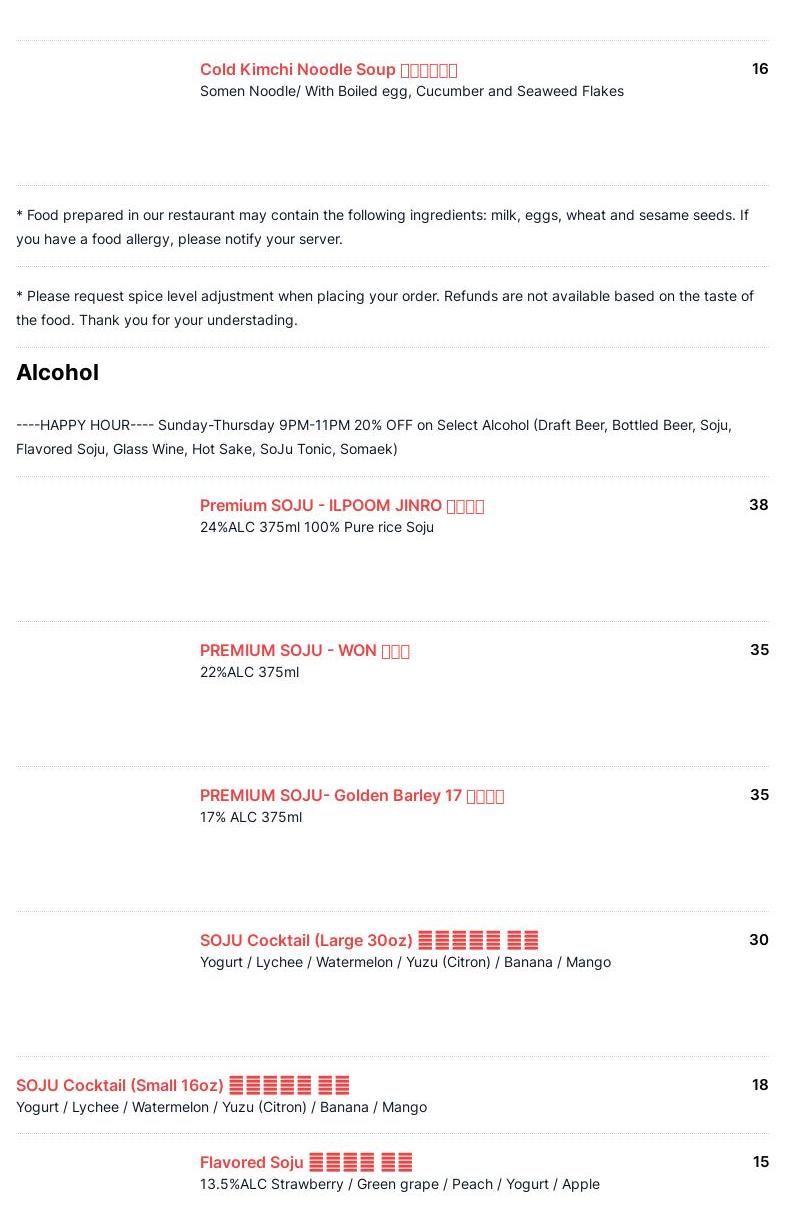Click the Alcohol section heading
This screenshot has height=1219, width=785.
[x=57, y=372]
